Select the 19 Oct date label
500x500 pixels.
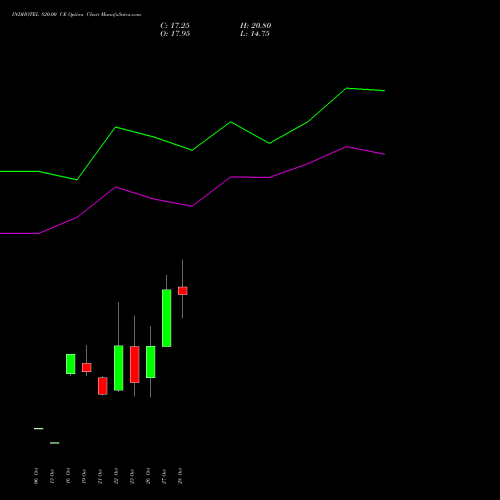(84, 476)
